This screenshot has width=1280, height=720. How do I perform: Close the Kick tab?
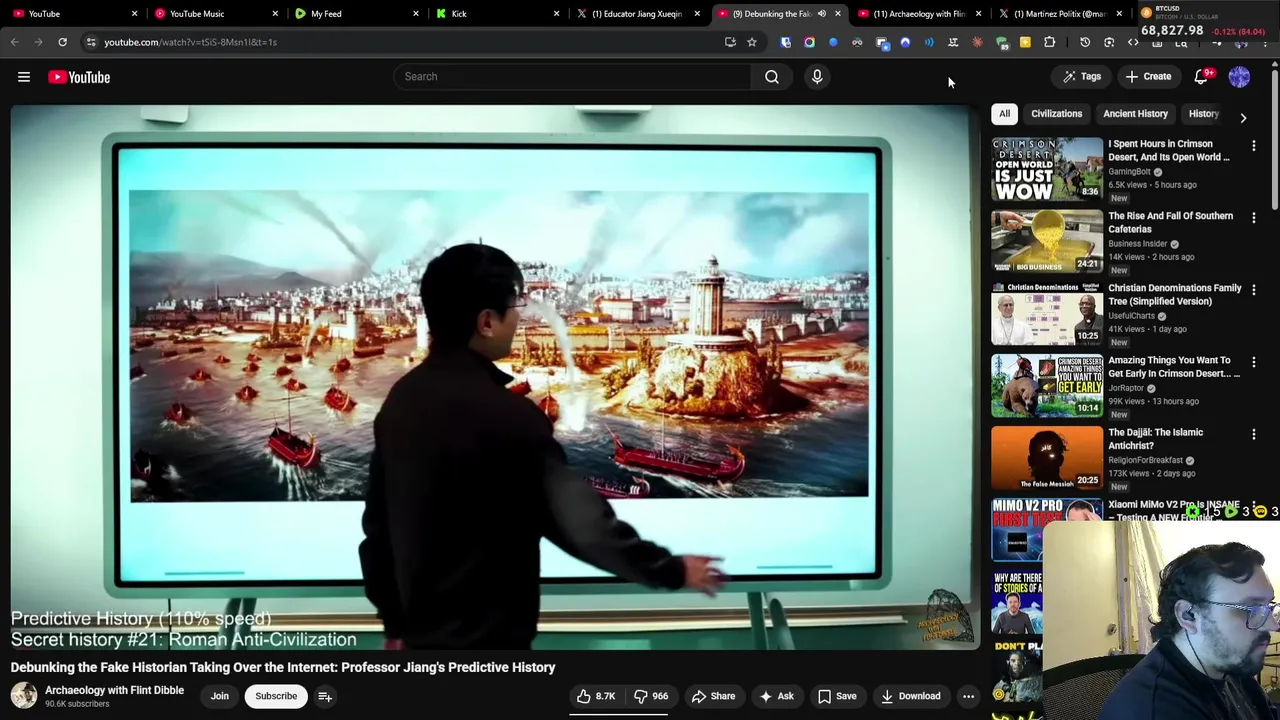pyautogui.click(x=557, y=14)
